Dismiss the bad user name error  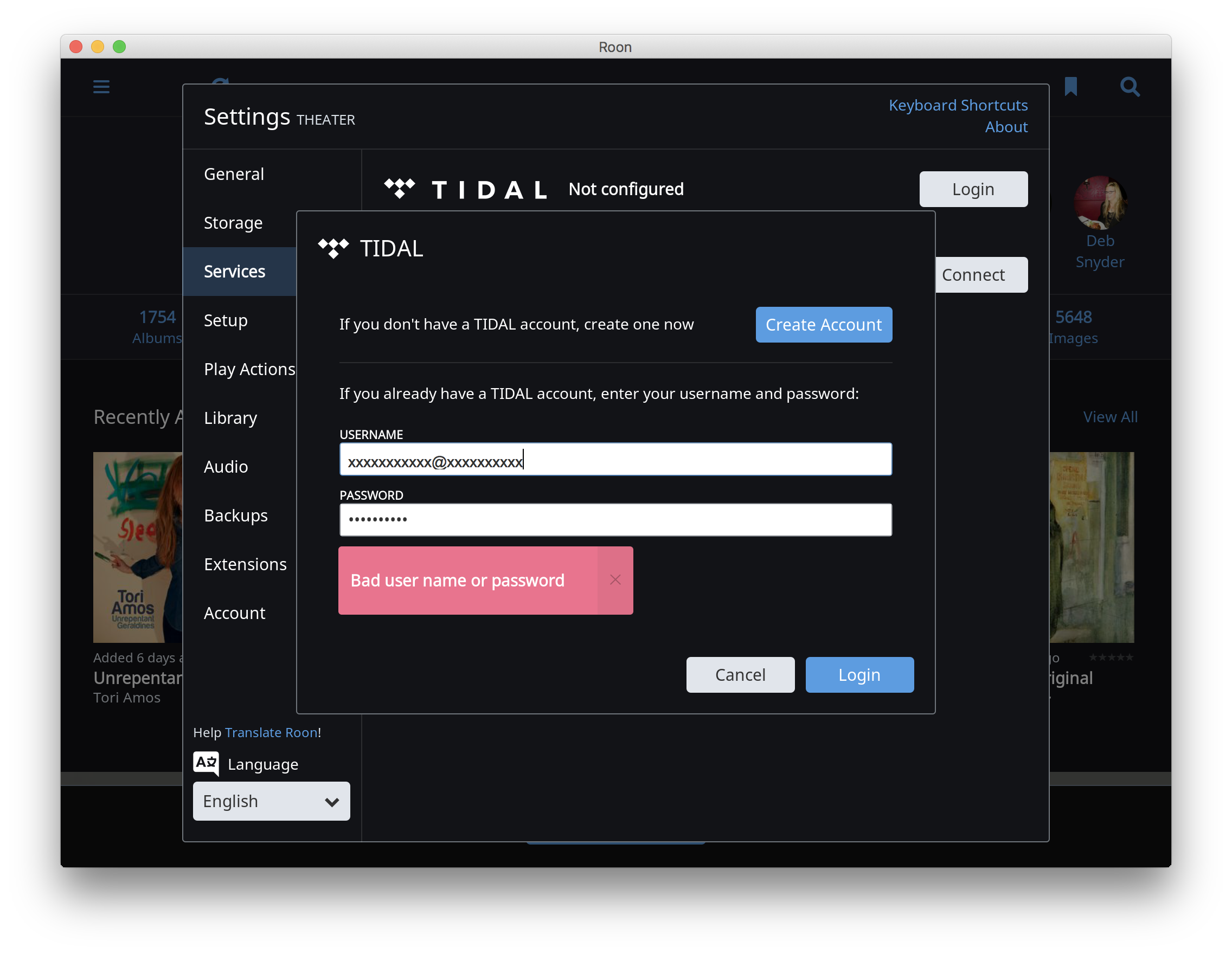pos(615,580)
